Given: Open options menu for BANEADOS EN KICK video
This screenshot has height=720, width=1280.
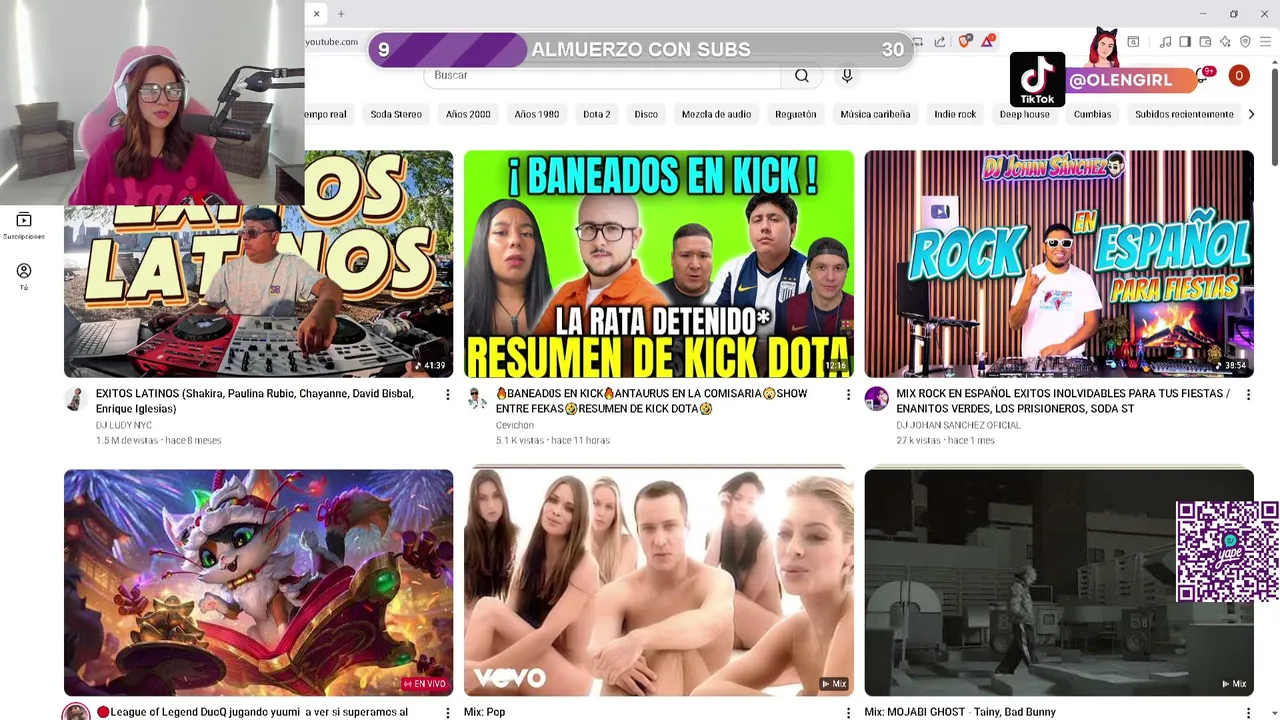Looking at the screenshot, I should (x=848, y=395).
